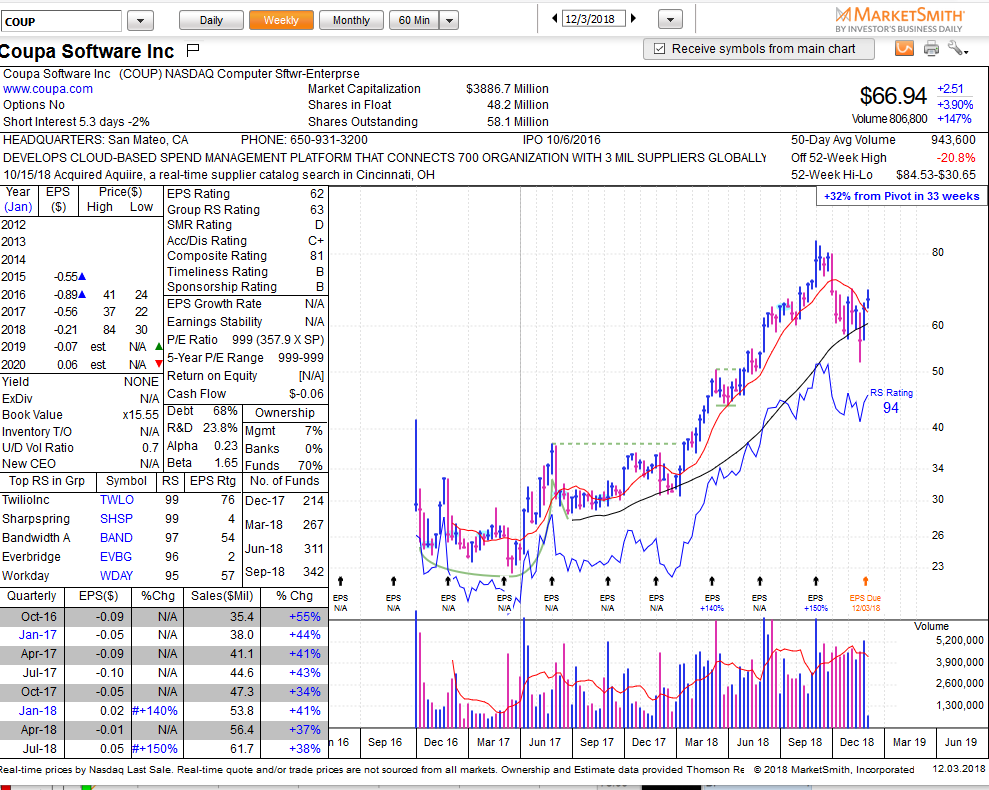
Task: Open the EVBG symbol link
Action: click(115, 557)
